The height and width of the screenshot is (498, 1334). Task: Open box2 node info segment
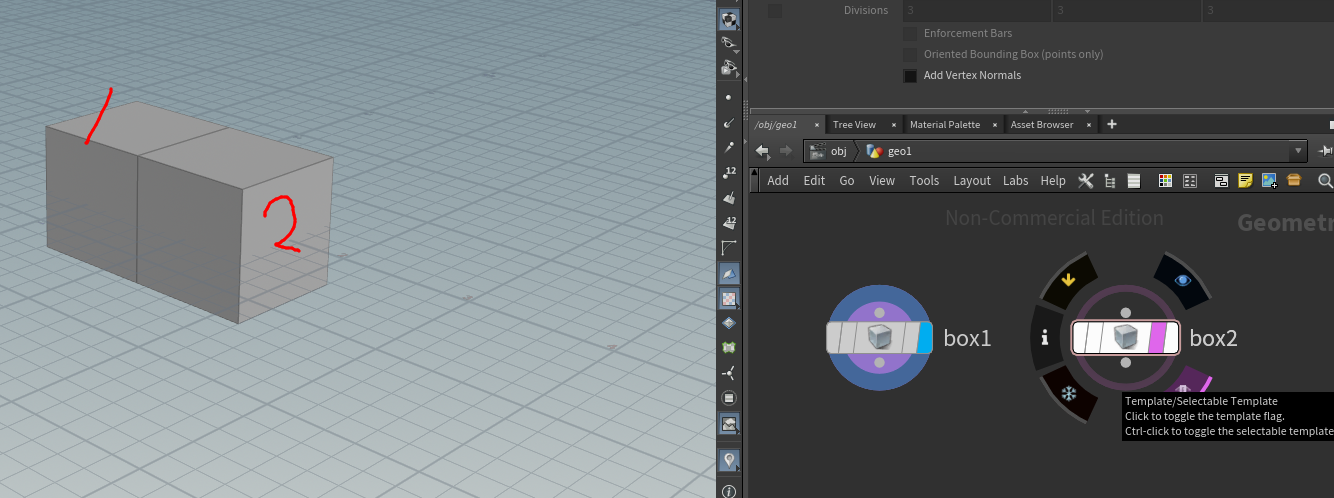1044,338
